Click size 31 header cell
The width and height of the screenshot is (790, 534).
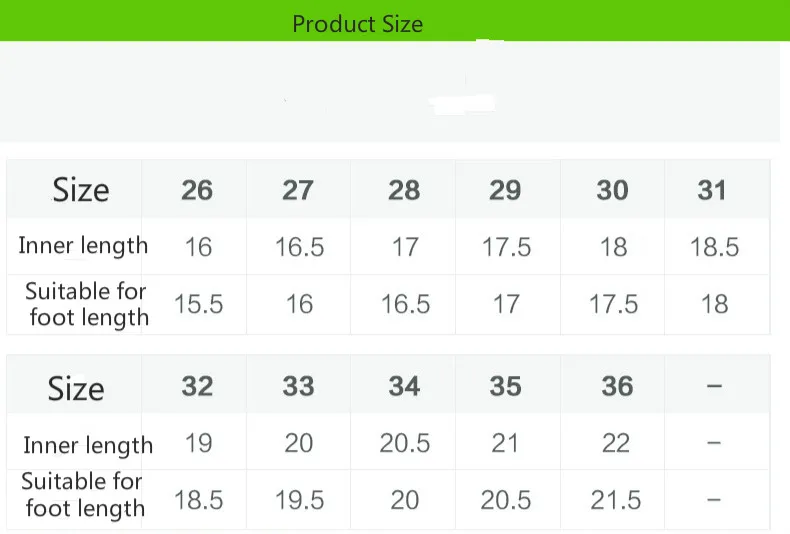click(x=712, y=190)
